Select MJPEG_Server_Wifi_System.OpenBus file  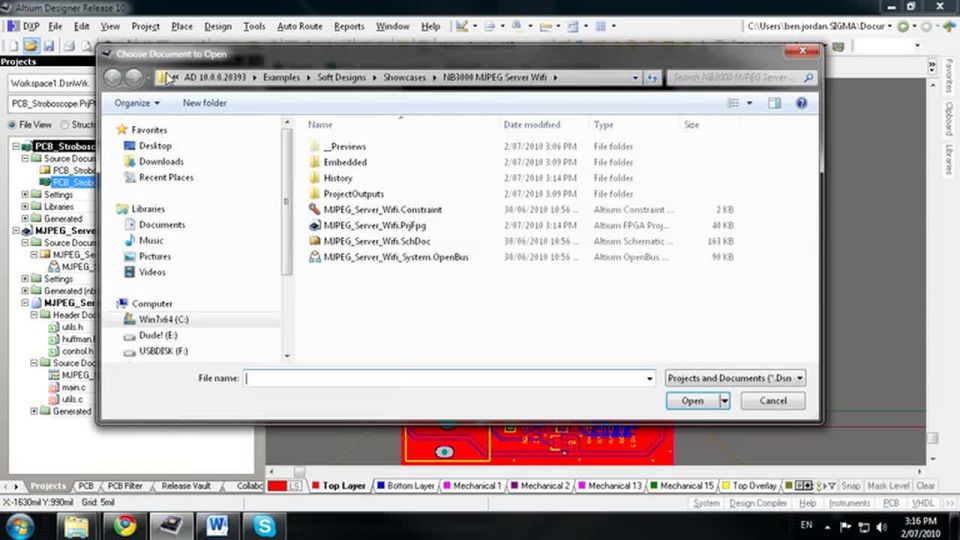click(396, 257)
